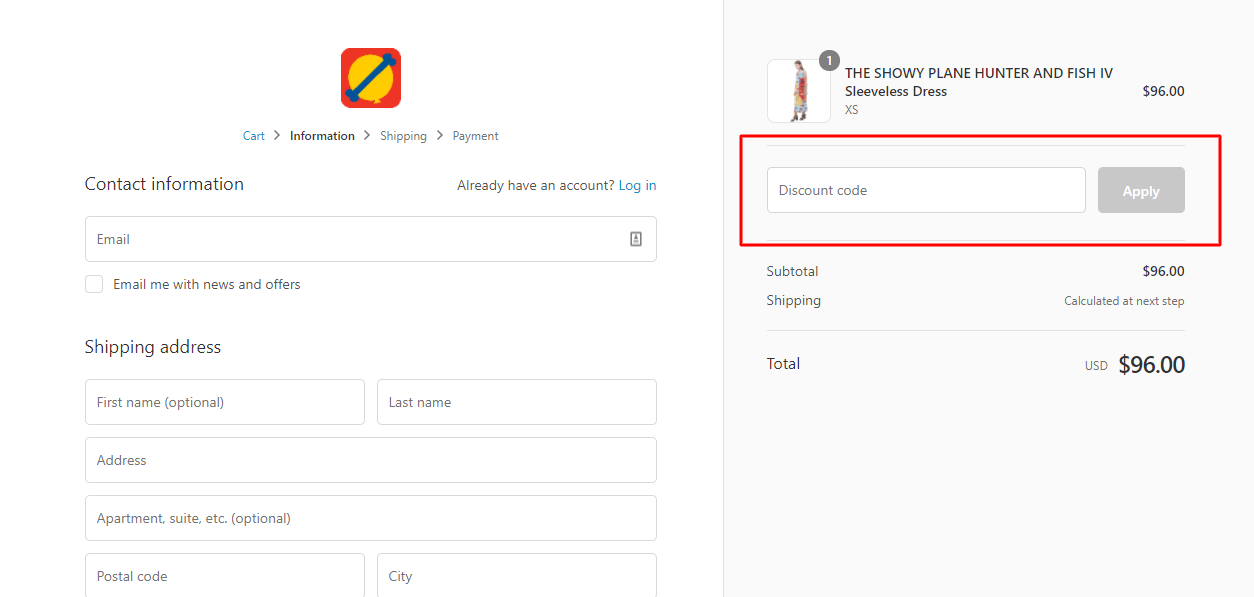Click the USD currency label
1254x597 pixels.
point(1096,366)
